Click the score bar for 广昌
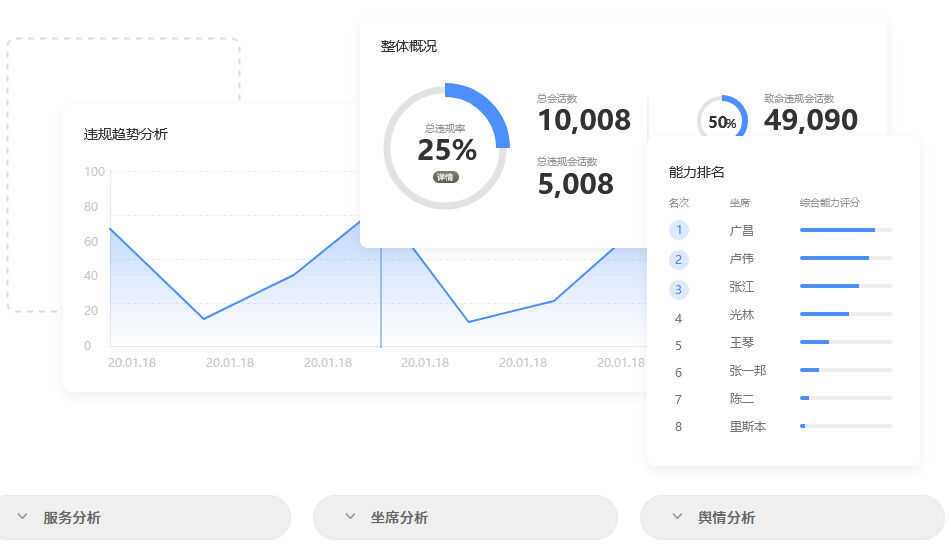Viewport: 951px width, 555px height. click(x=845, y=230)
